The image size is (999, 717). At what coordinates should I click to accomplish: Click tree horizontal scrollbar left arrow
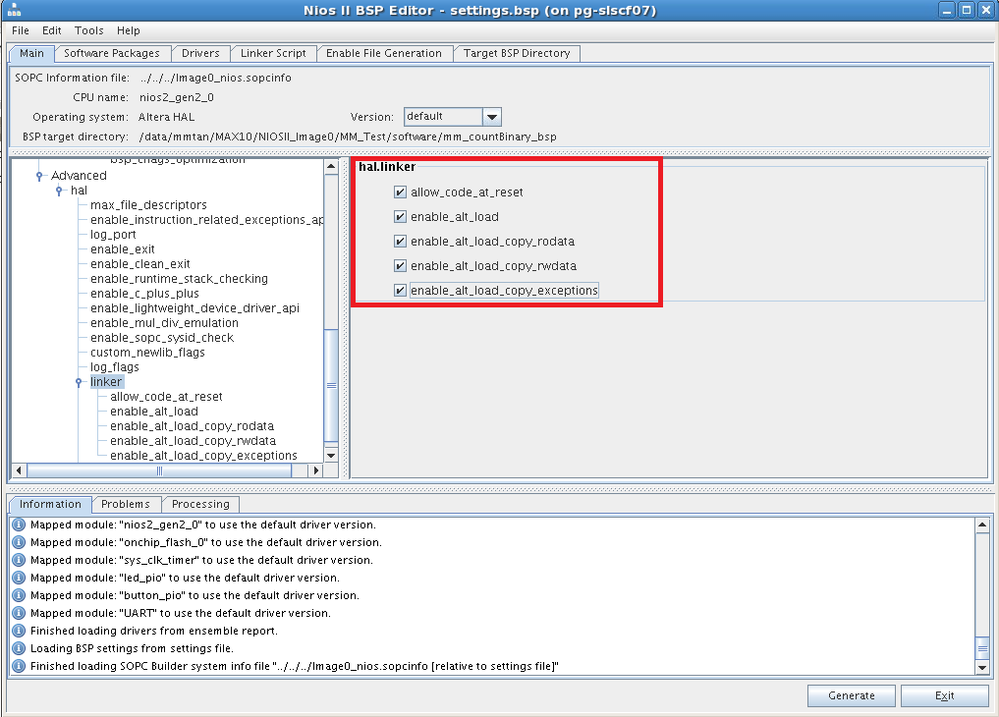point(18,470)
